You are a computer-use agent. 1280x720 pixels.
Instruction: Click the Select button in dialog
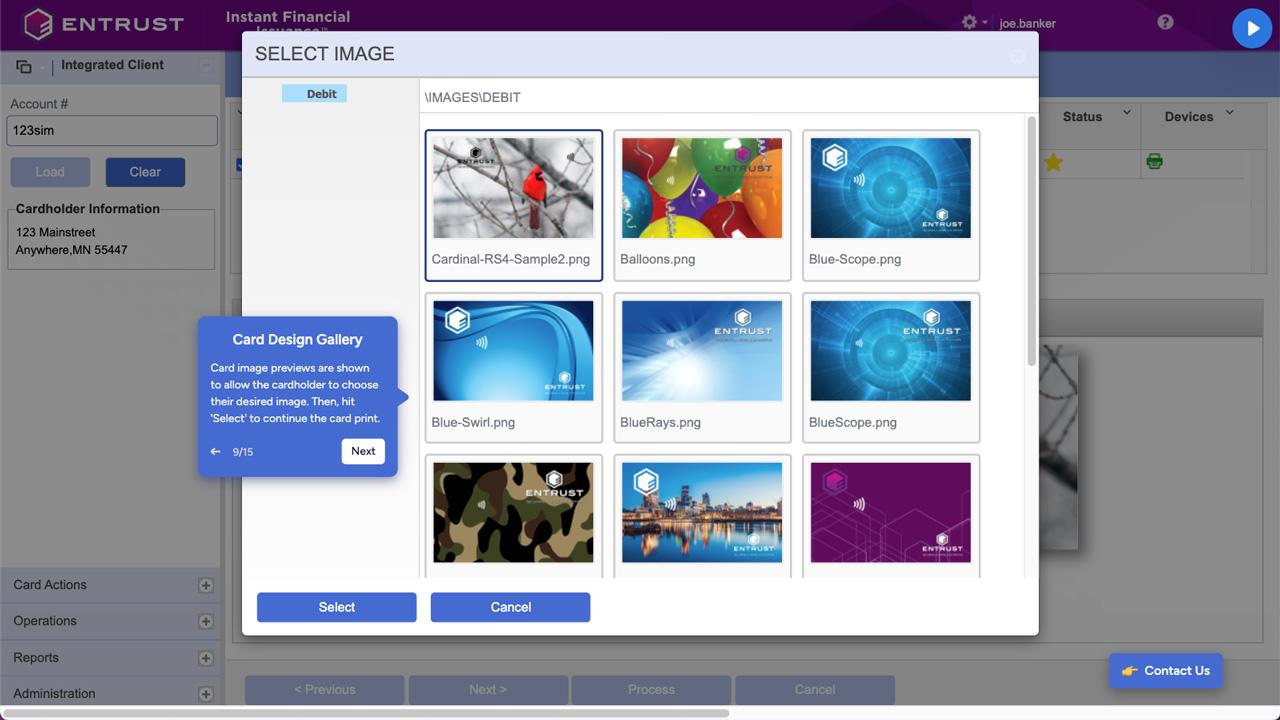point(337,607)
